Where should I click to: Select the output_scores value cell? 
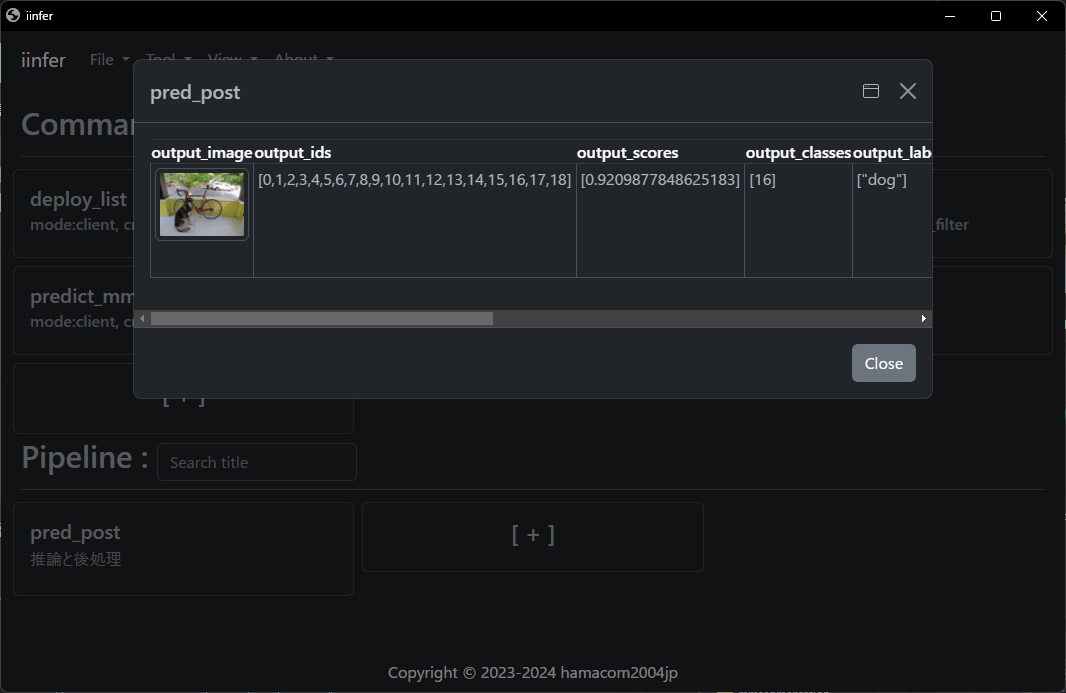(660, 180)
